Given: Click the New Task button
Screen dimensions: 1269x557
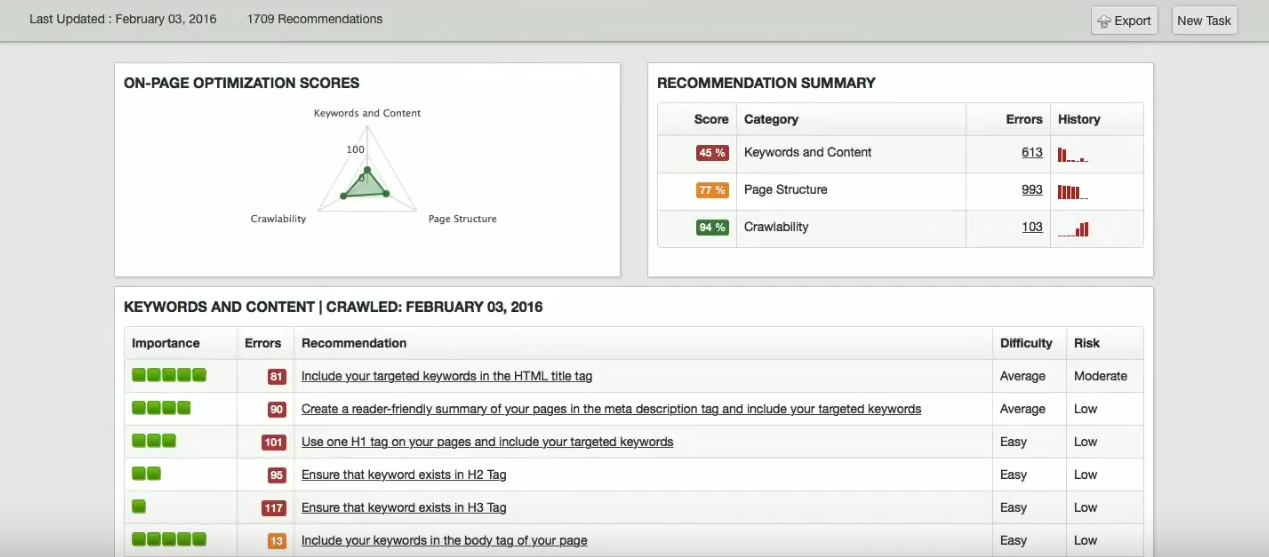Looking at the screenshot, I should point(1204,21).
